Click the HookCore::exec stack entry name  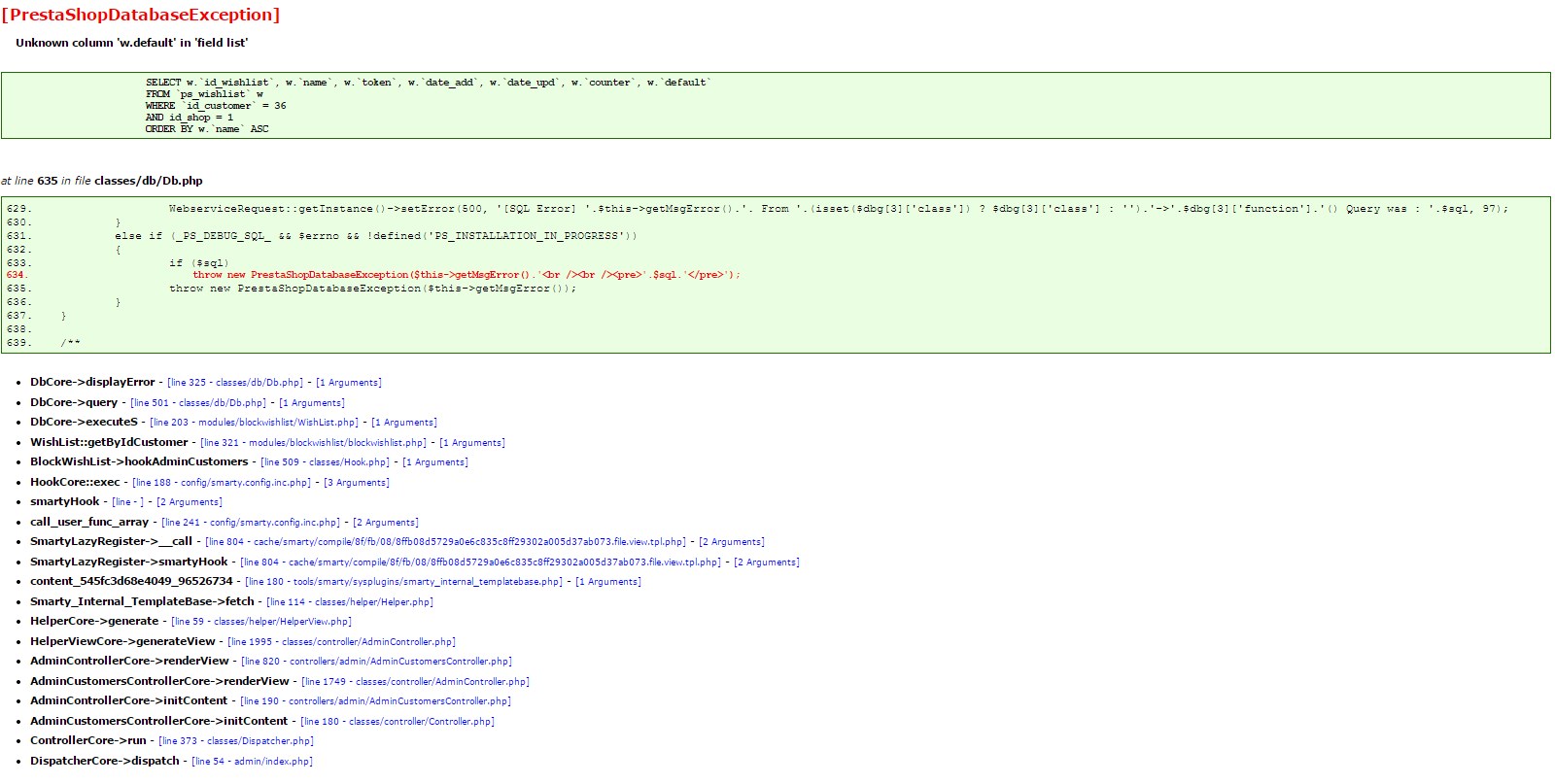75,483
